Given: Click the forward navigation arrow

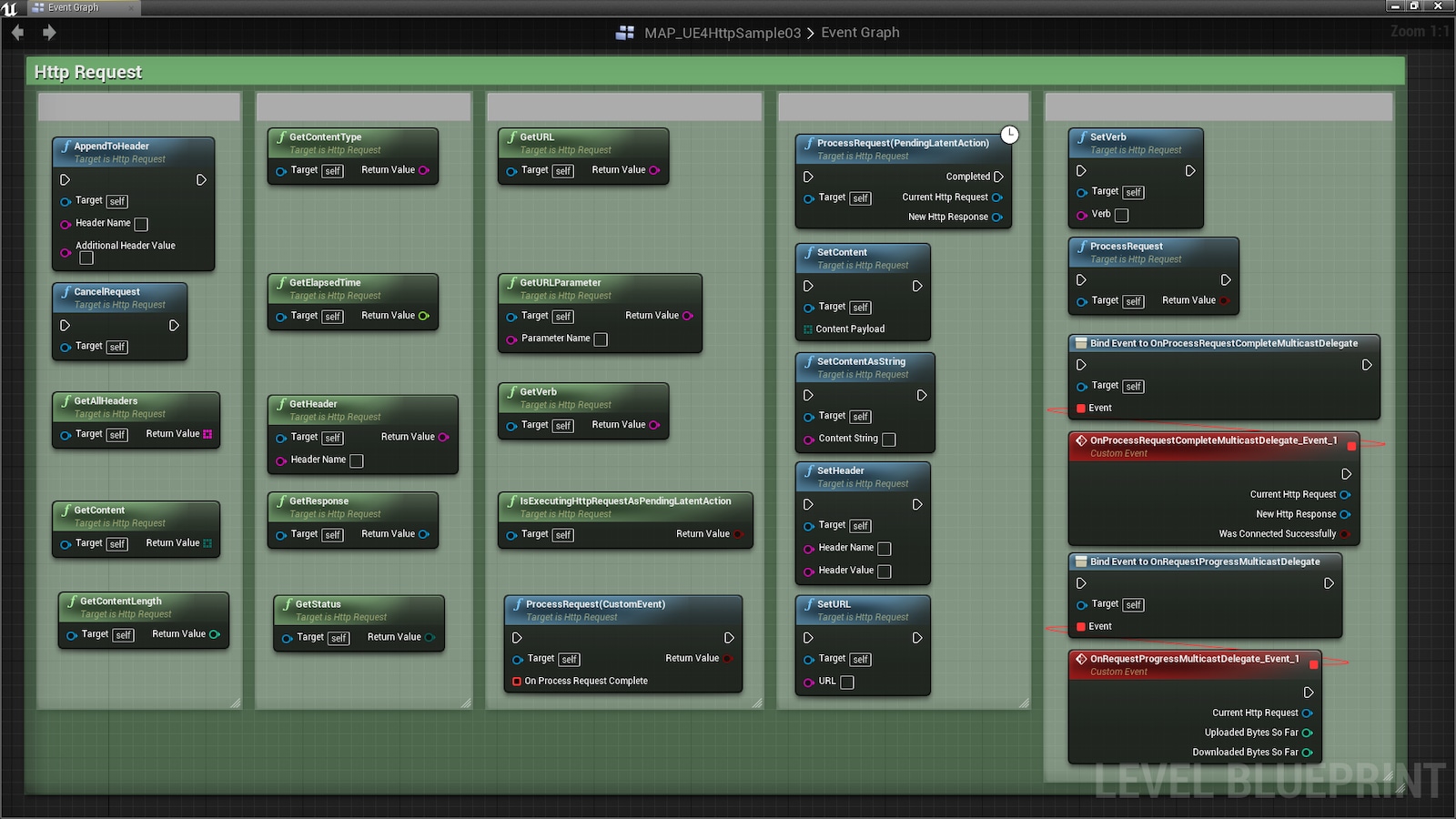Looking at the screenshot, I should (x=49, y=33).
